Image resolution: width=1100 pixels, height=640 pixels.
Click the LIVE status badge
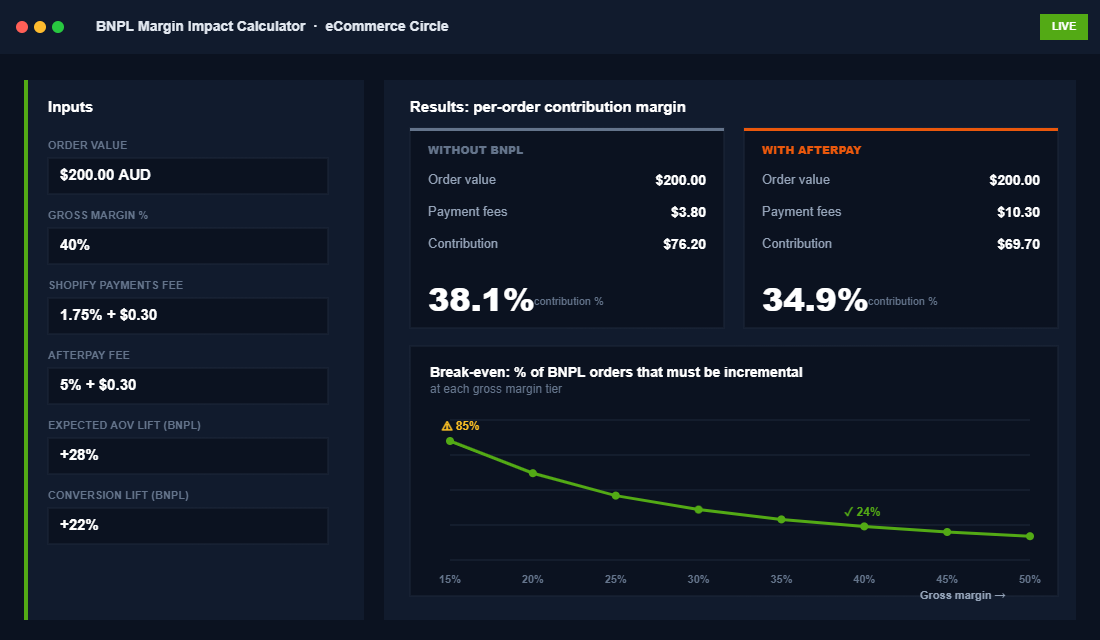[x=1063, y=27]
